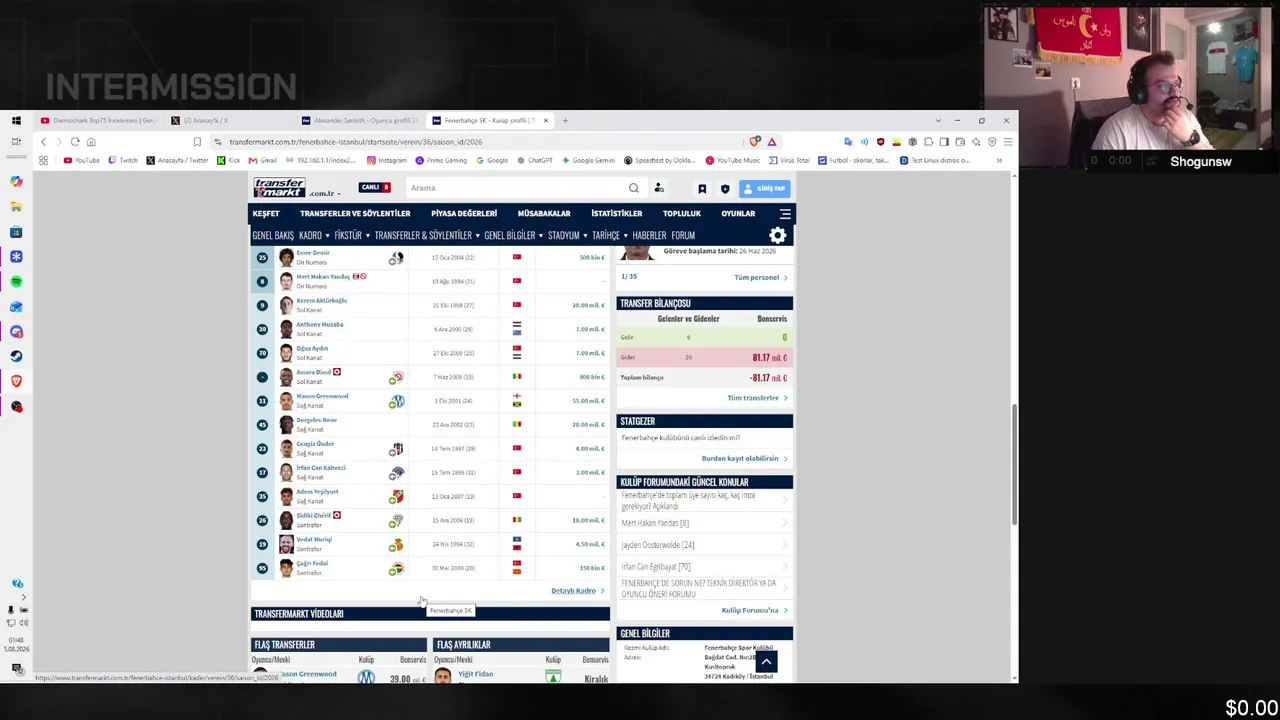
Task: Open the Twitch bookmark
Action: 123,160
